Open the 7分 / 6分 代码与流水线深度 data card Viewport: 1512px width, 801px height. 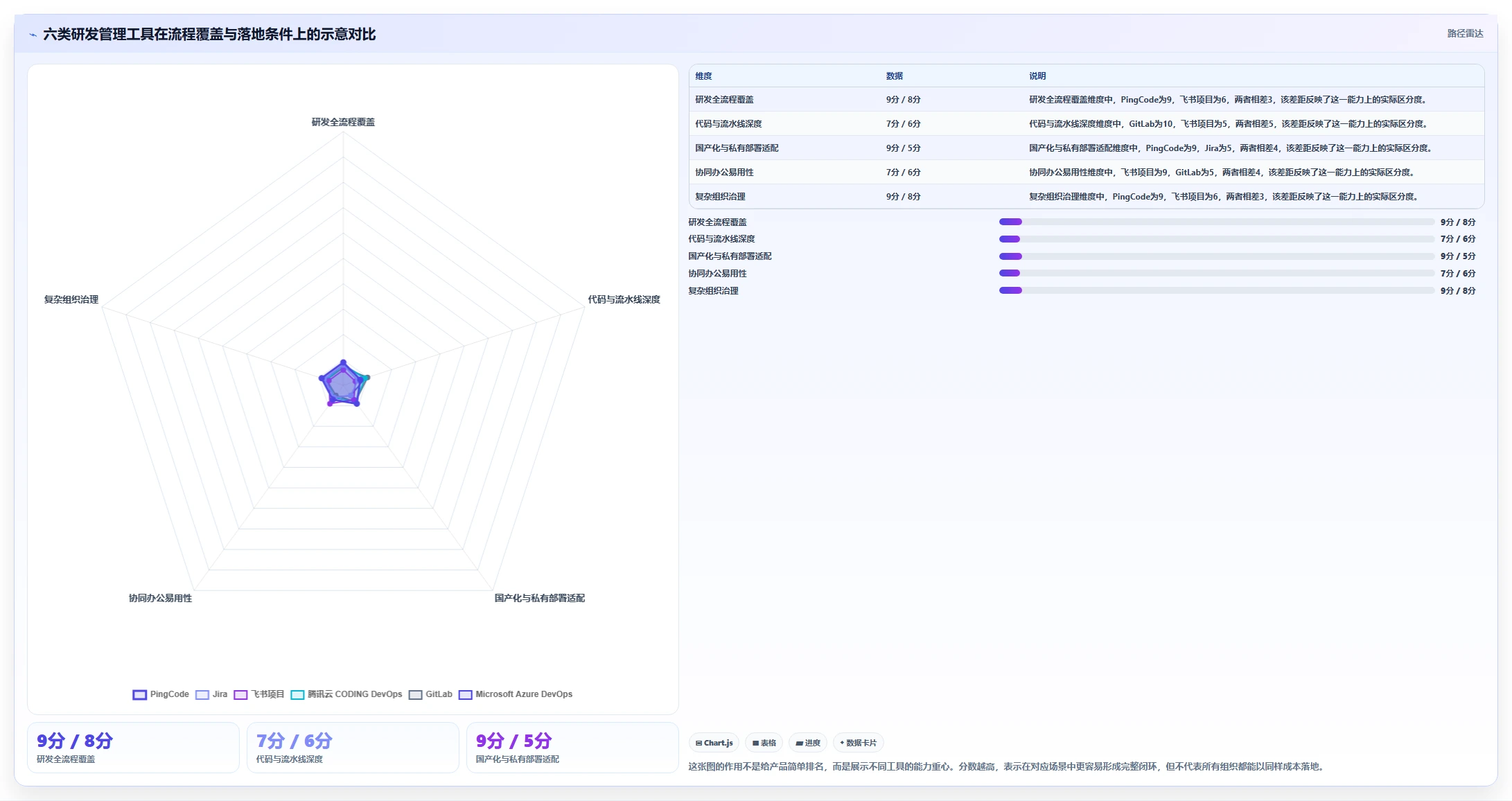[353, 748]
